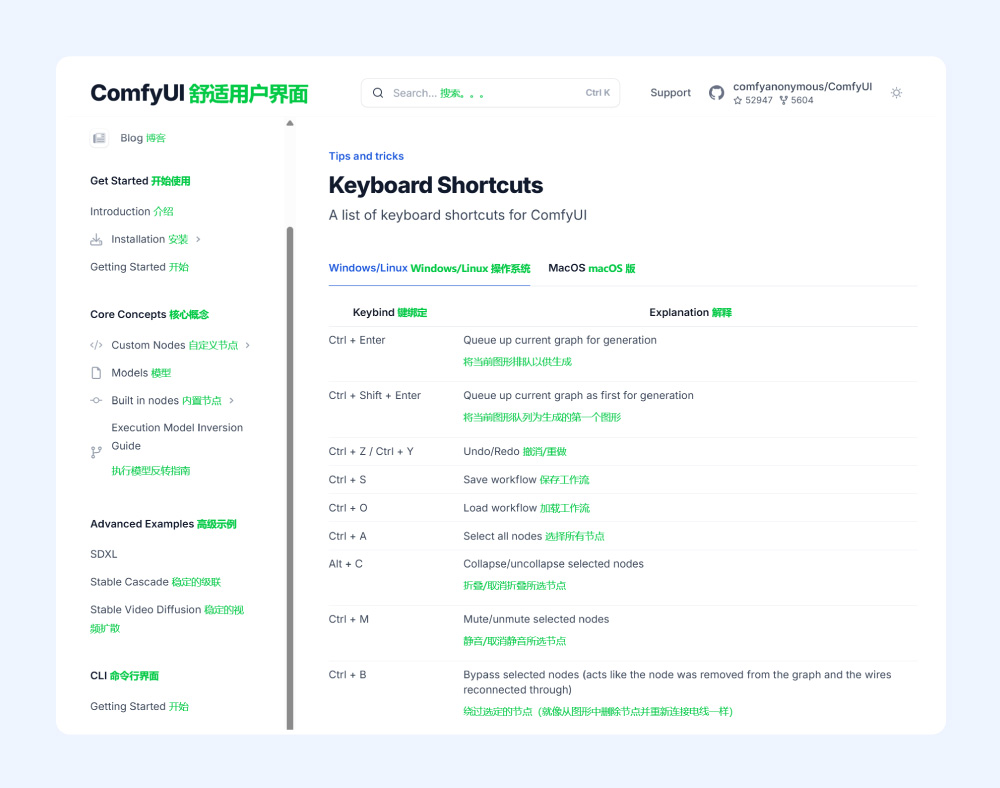Click the sidebar scrollbar thumb
Viewport: 1000px width, 788px height.
point(290,478)
